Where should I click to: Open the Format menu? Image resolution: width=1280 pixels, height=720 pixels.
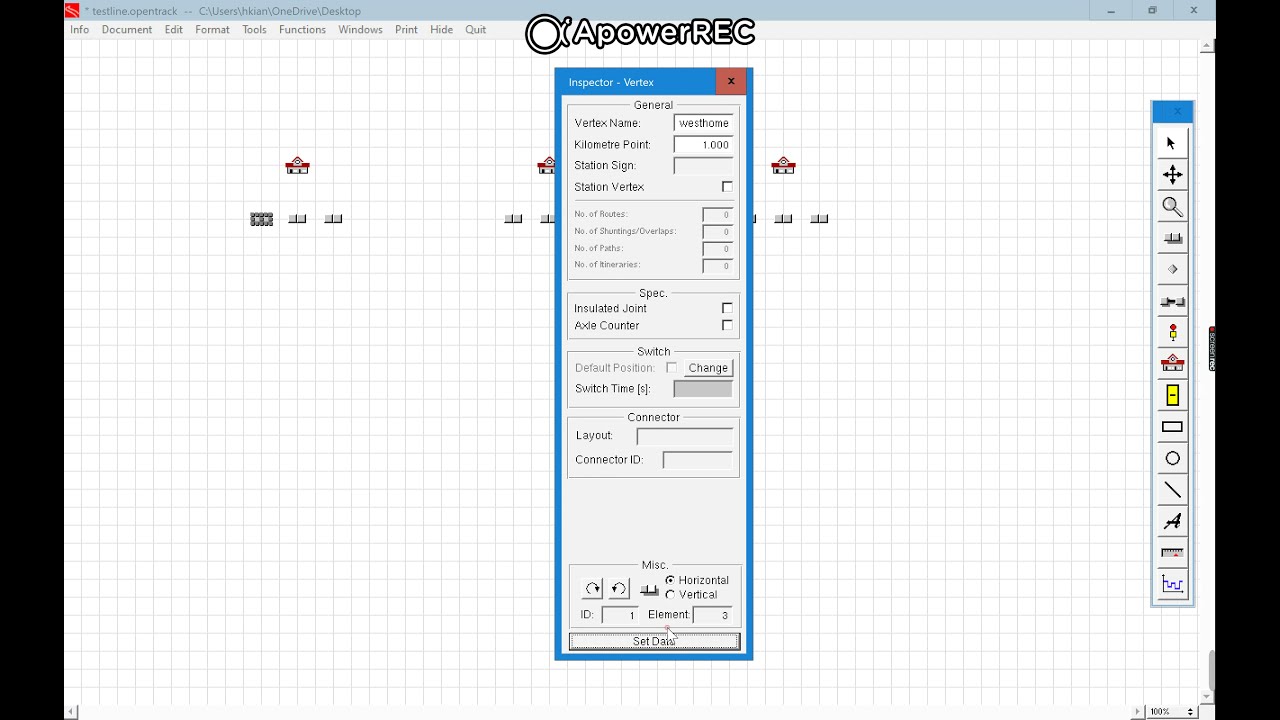pyautogui.click(x=212, y=30)
